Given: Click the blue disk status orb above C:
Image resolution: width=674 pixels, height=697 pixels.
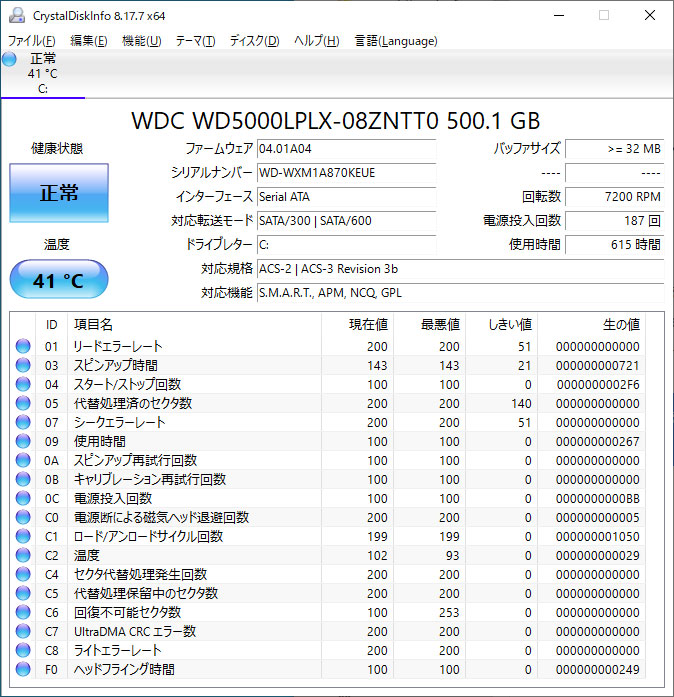Looking at the screenshot, I should tap(9, 59).
